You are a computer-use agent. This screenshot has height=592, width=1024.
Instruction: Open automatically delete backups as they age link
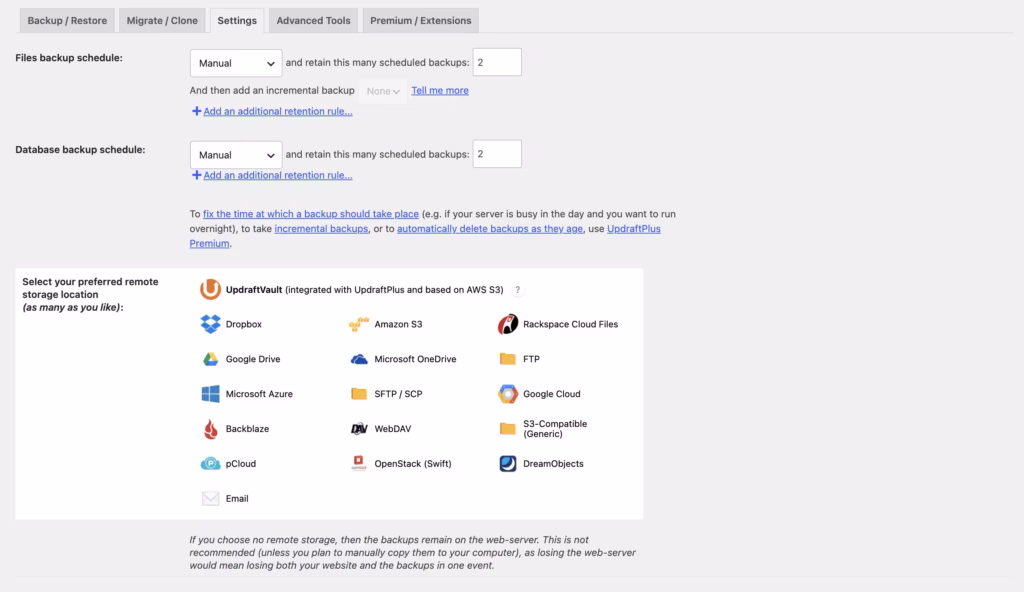tap(490, 229)
